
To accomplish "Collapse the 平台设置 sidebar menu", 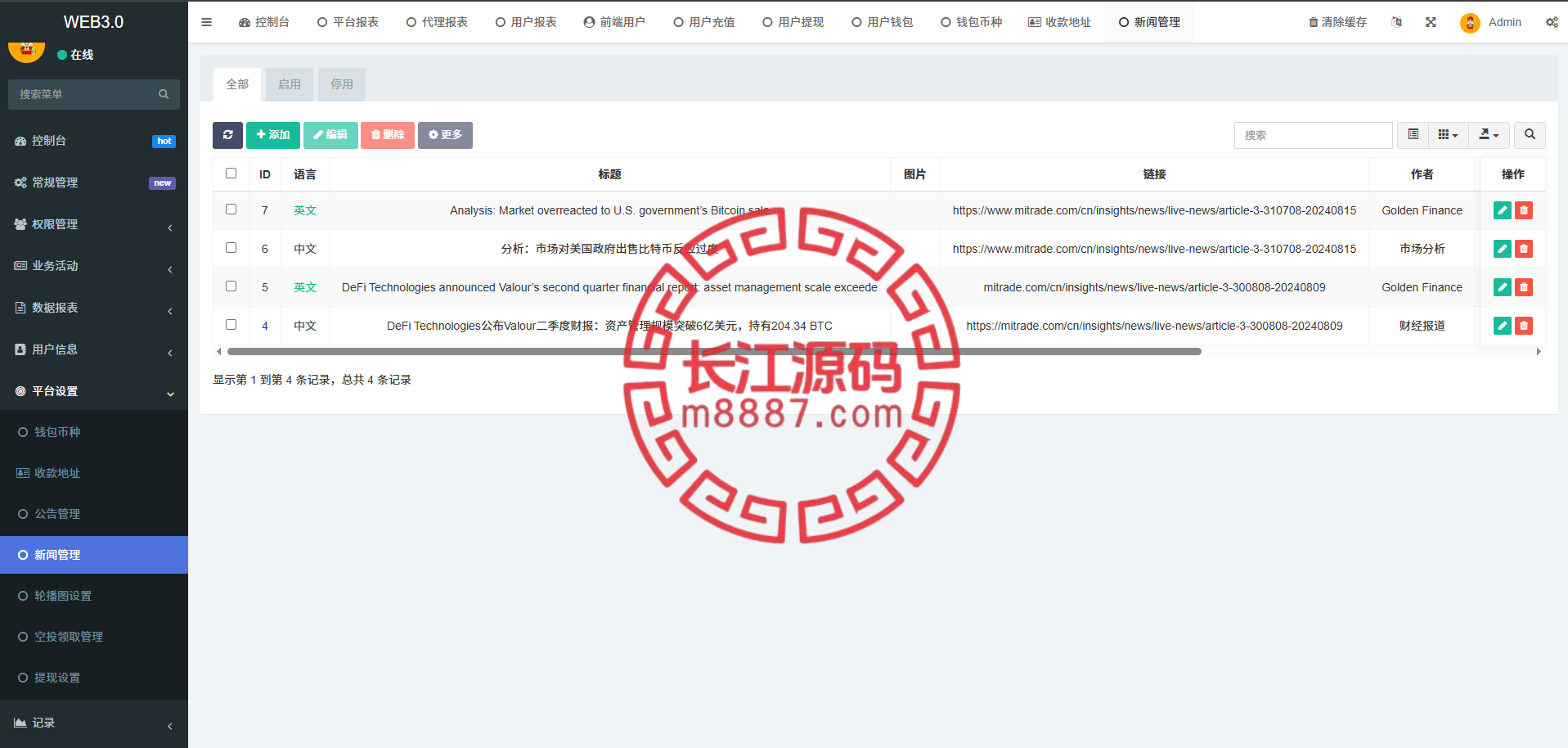I will 94,391.
